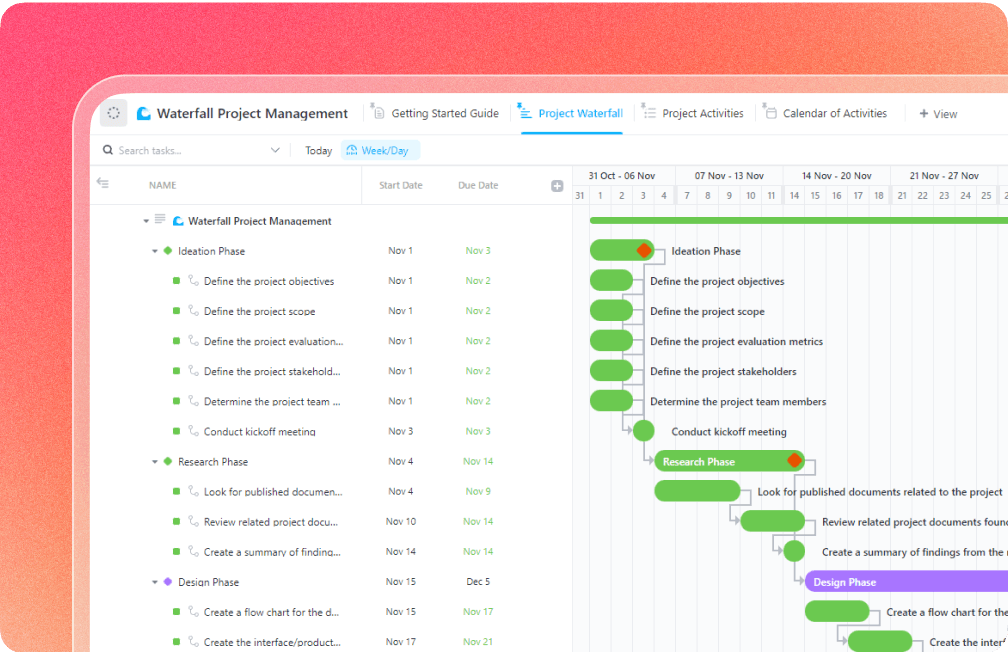
Task: Click status square of Create a summary of findings
Action: pyautogui.click(x=176, y=551)
